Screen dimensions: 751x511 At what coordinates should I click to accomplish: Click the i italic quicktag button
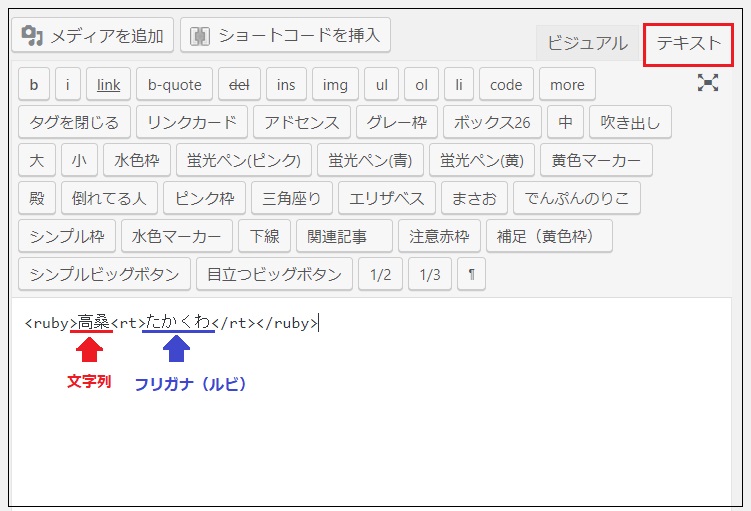pos(68,84)
